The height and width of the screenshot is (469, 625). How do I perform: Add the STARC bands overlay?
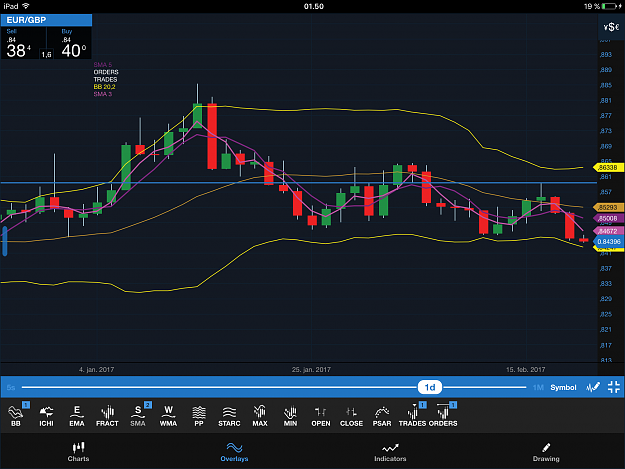click(x=229, y=416)
